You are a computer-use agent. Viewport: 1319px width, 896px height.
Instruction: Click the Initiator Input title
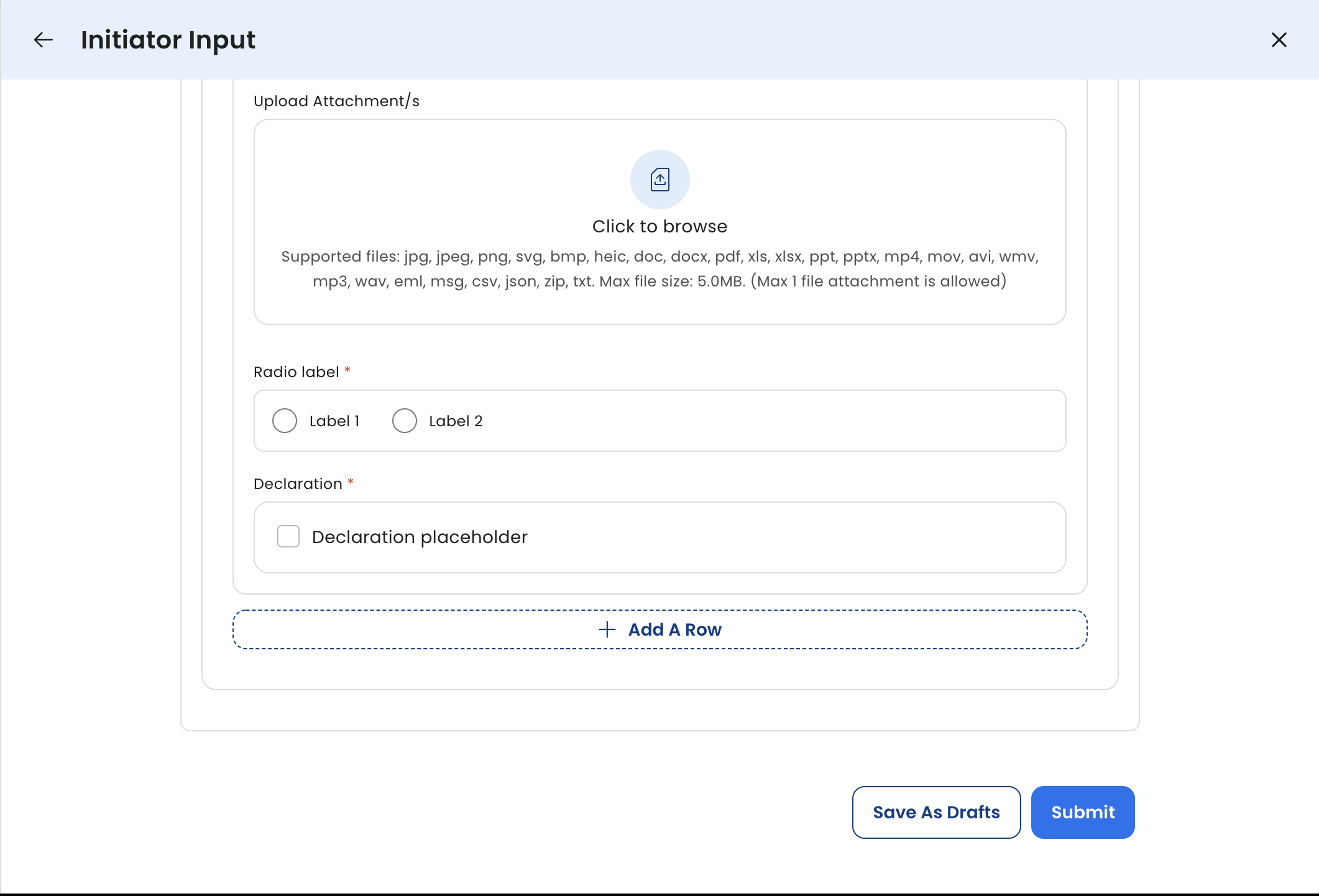coord(168,40)
